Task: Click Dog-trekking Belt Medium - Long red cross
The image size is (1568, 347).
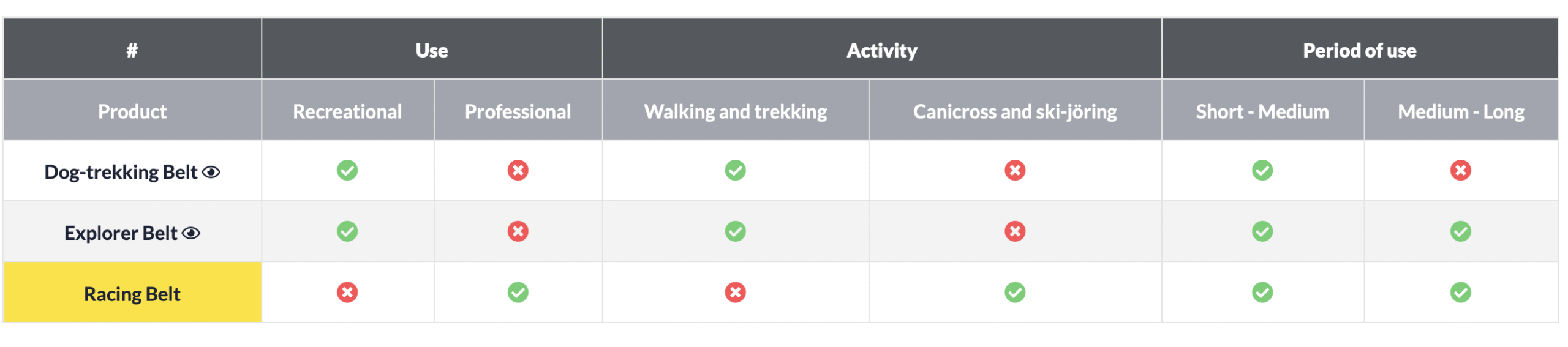Action: click(x=1460, y=171)
